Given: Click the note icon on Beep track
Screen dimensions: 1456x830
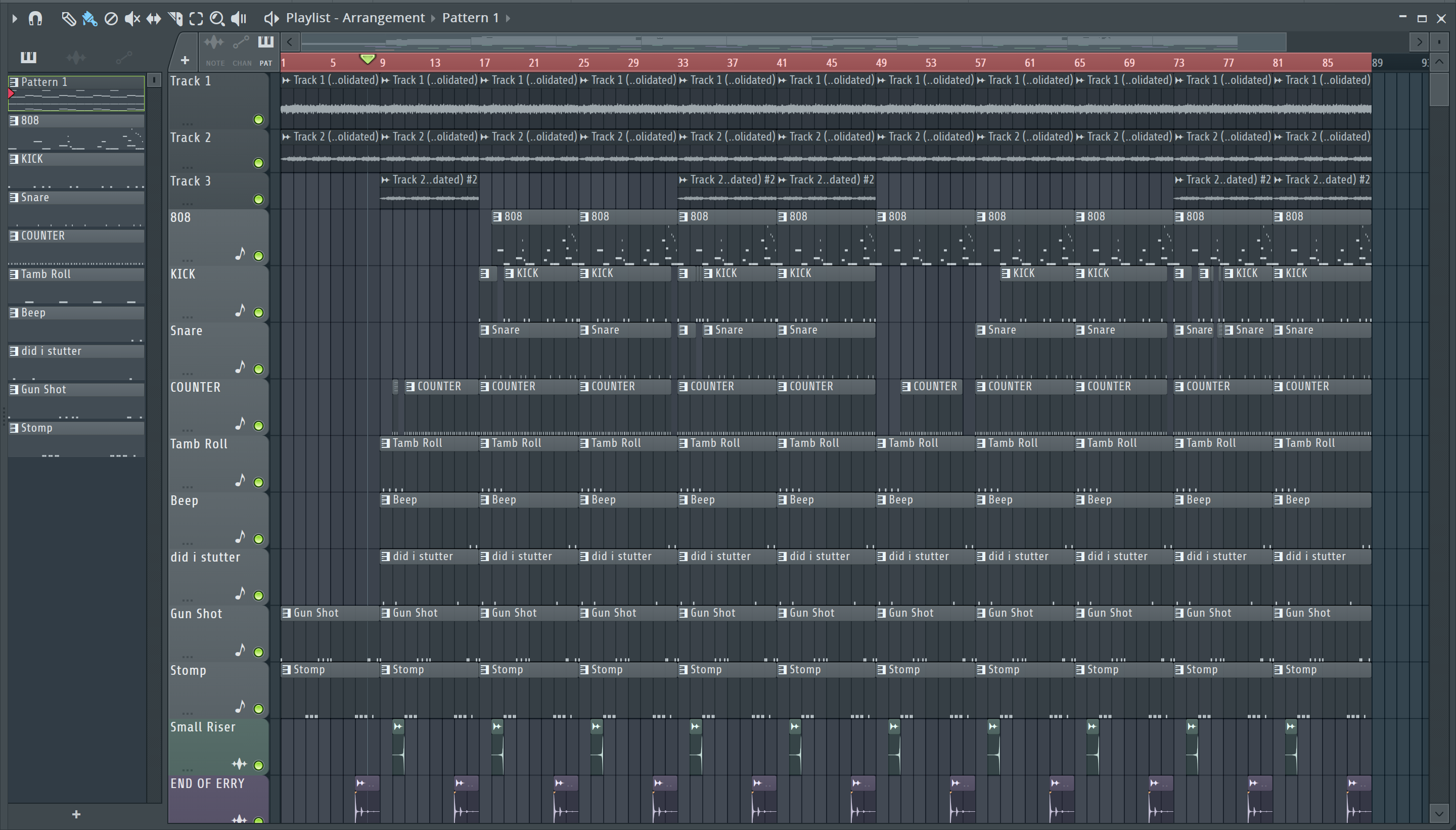Looking at the screenshot, I should click(x=240, y=536).
